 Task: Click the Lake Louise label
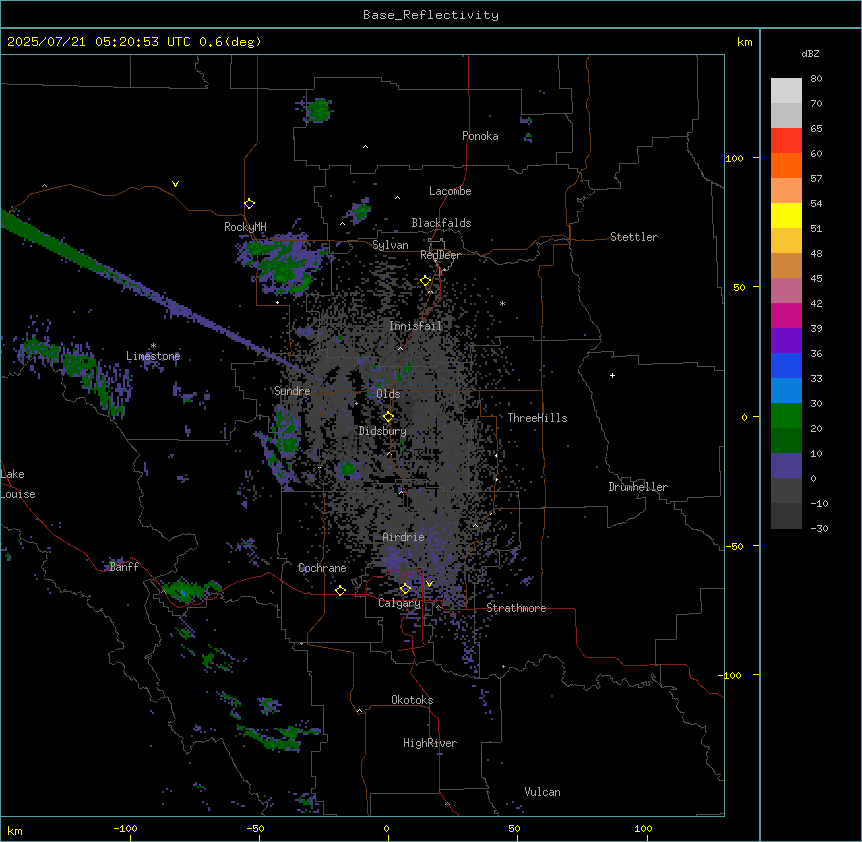point(18,484)
